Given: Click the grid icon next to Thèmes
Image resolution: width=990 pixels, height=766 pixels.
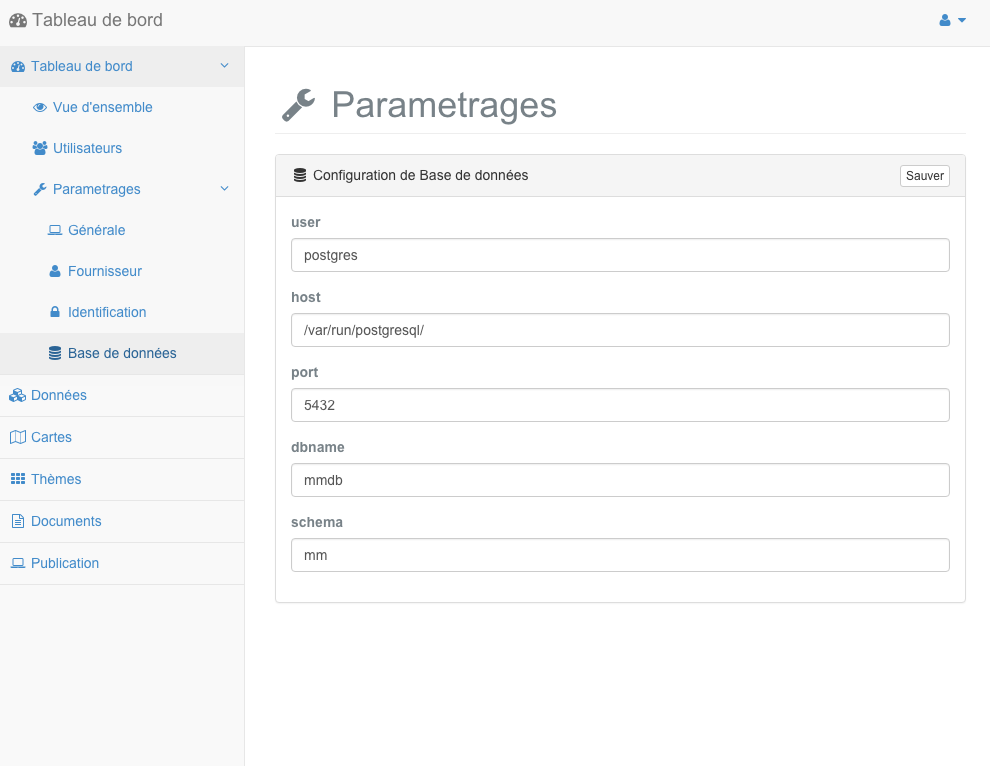Looking at the screenshot, I should 18,479.
